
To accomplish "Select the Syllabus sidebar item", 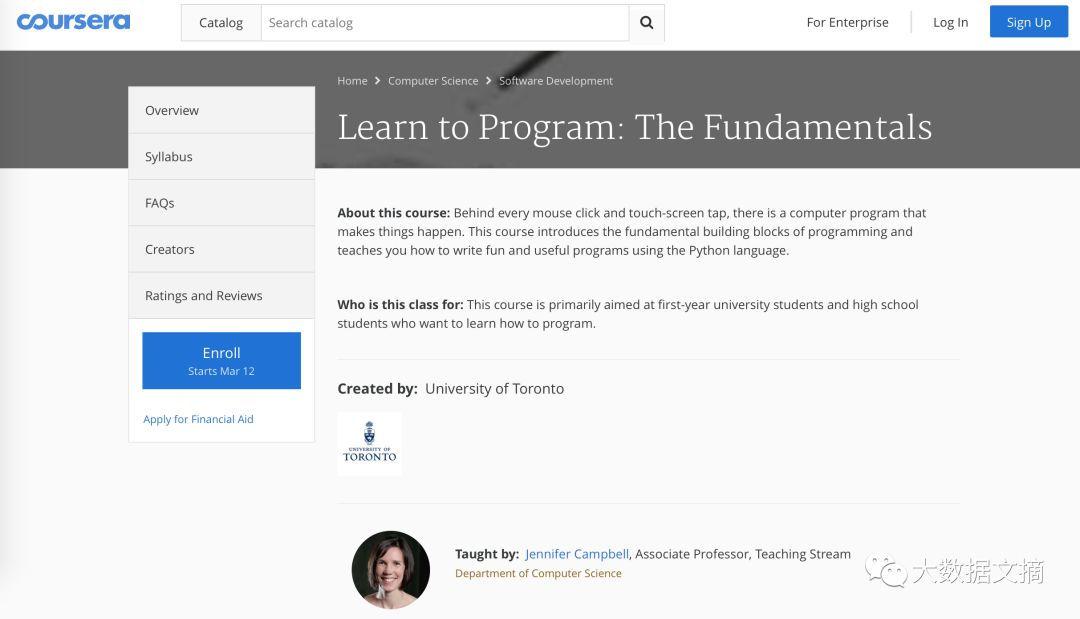I will point(221,156).
